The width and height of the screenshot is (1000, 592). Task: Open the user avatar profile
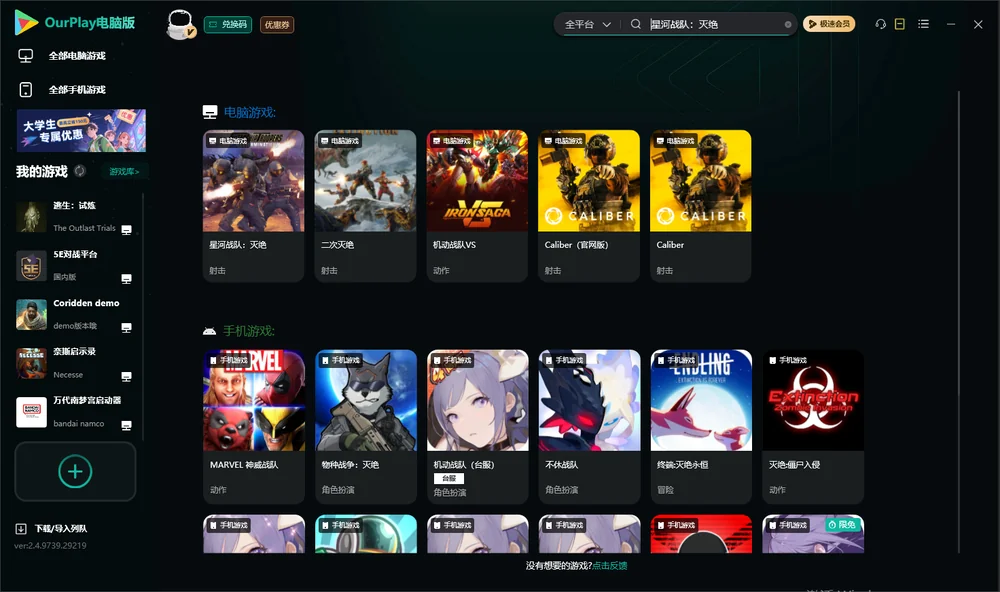pyautogui.click(x=181, y=25)
